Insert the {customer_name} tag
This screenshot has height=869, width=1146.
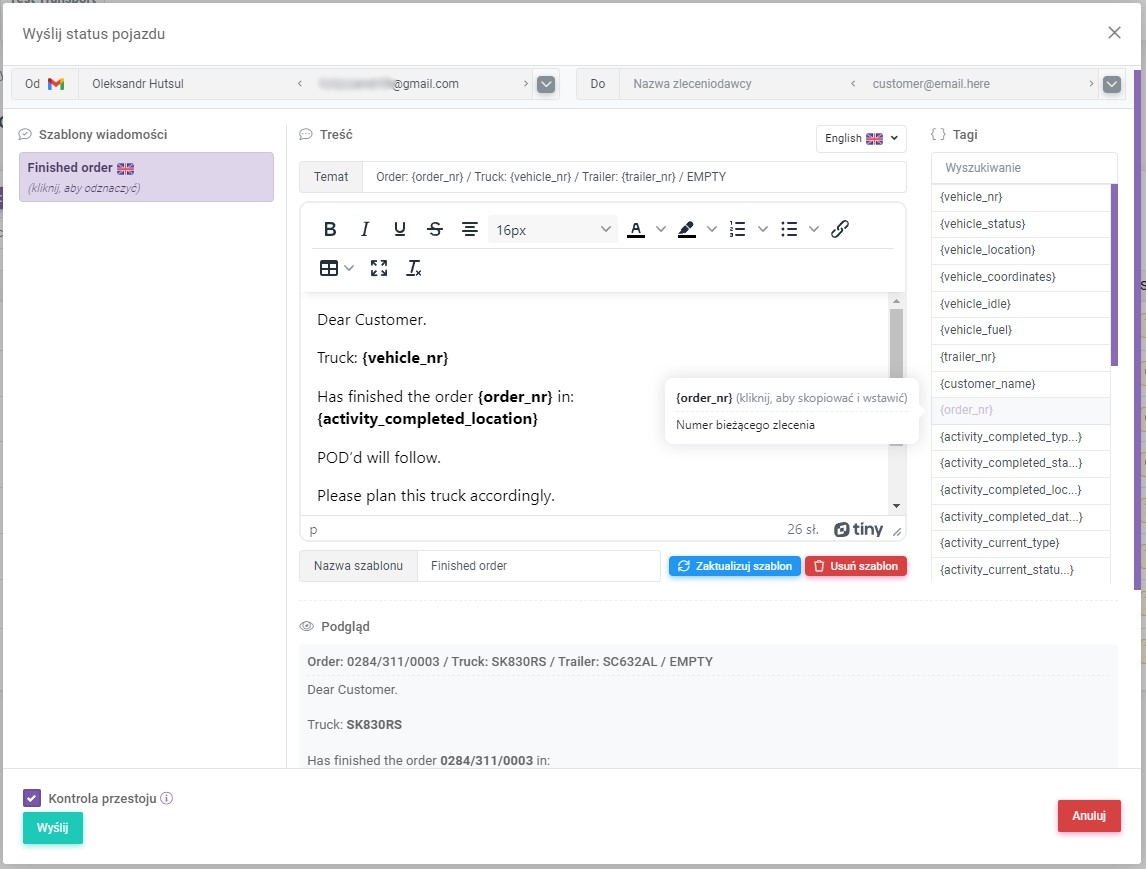click(x=1020, y=384)
